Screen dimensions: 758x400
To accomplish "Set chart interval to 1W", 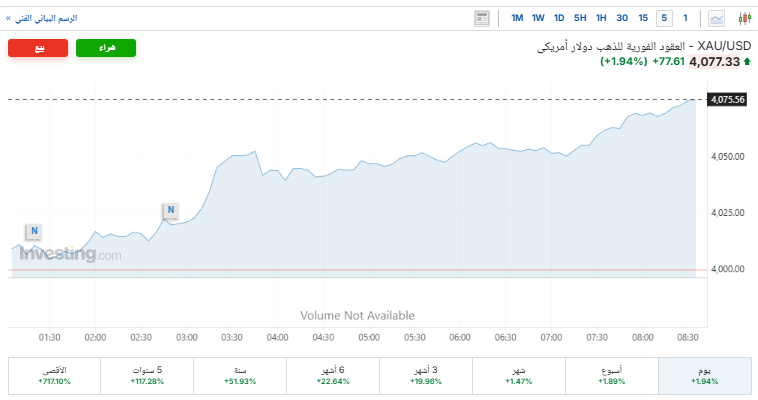I will 538,18.
